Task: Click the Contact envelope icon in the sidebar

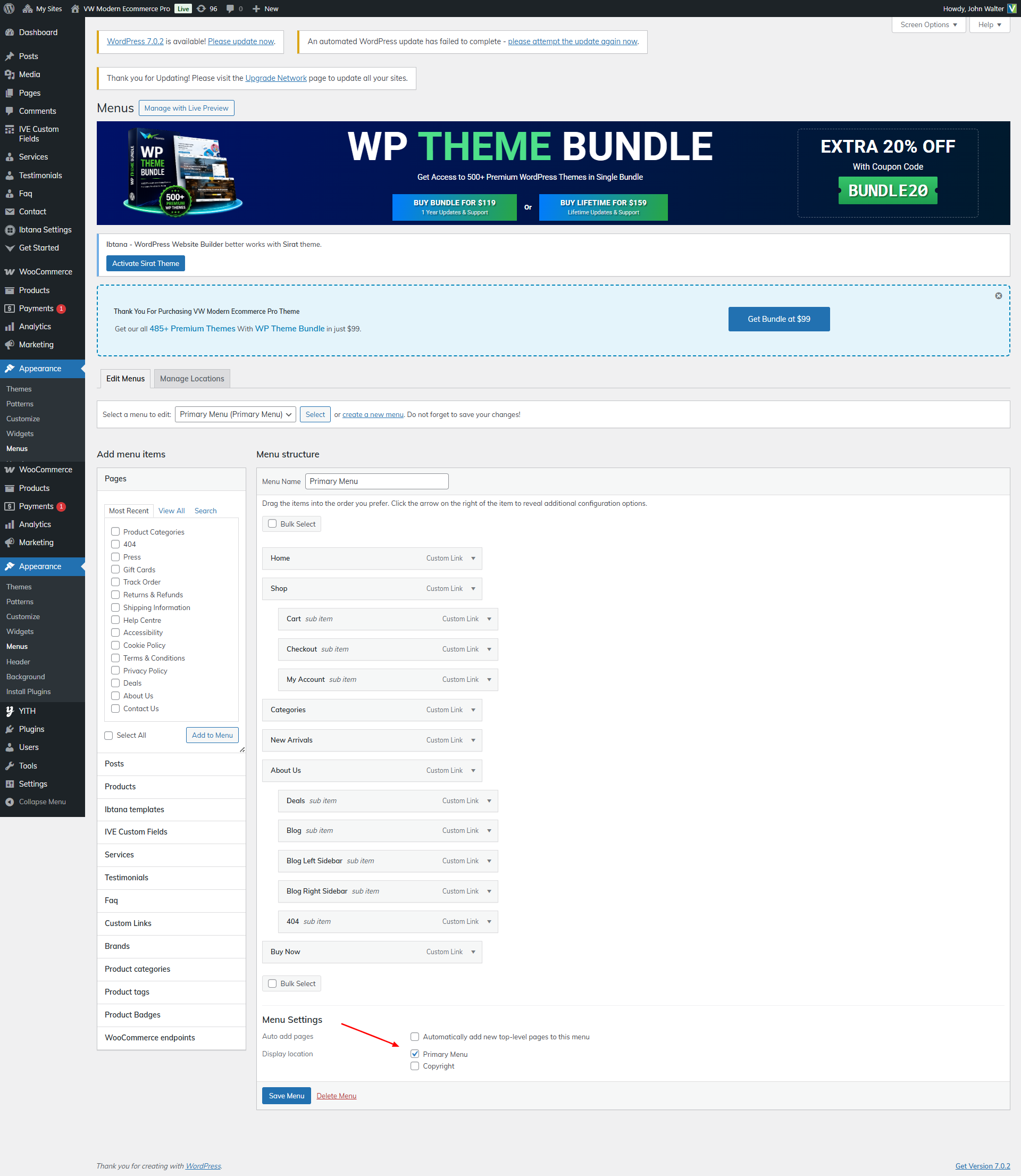Action: pos(10,211)
